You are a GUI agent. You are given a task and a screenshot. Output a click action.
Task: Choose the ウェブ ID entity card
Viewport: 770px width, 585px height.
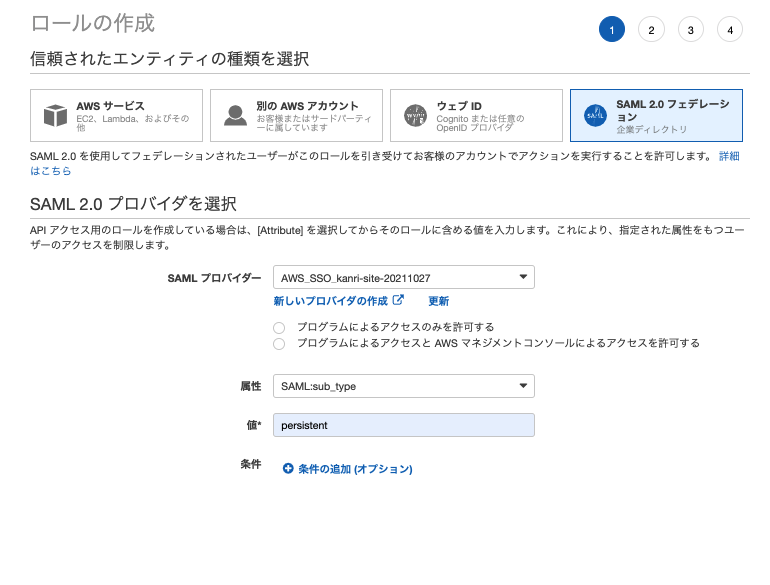(476, 115)
